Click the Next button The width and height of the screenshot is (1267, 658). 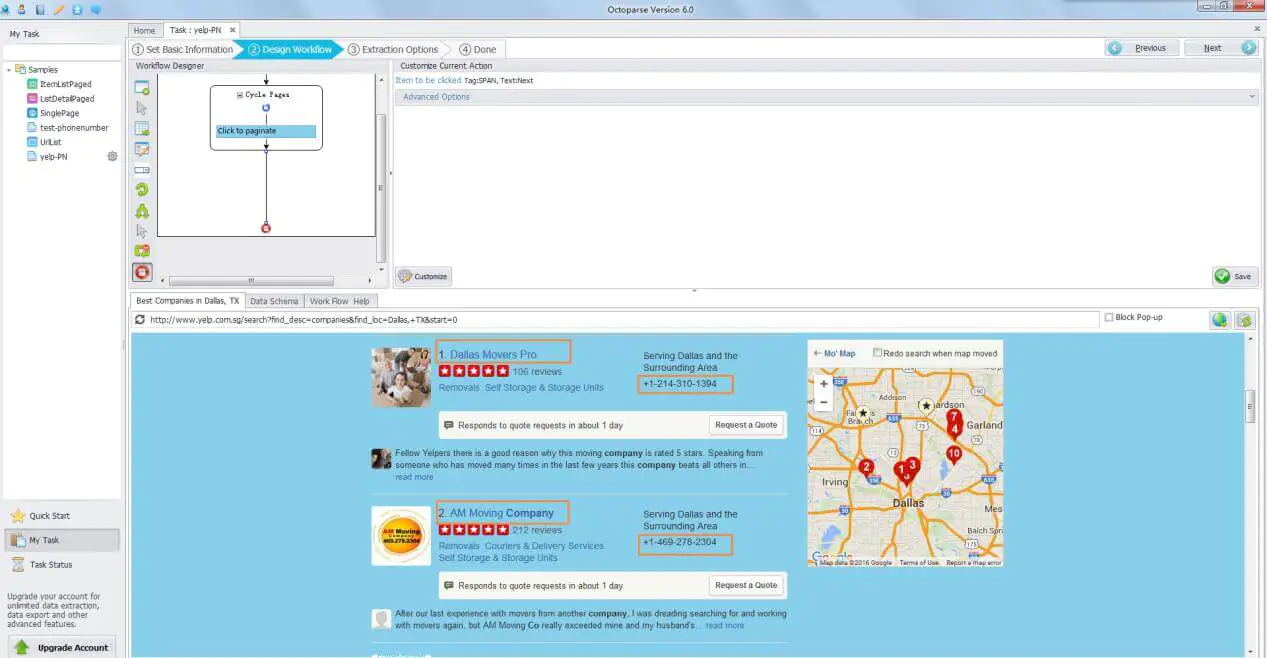click(x=1220, y=48)
